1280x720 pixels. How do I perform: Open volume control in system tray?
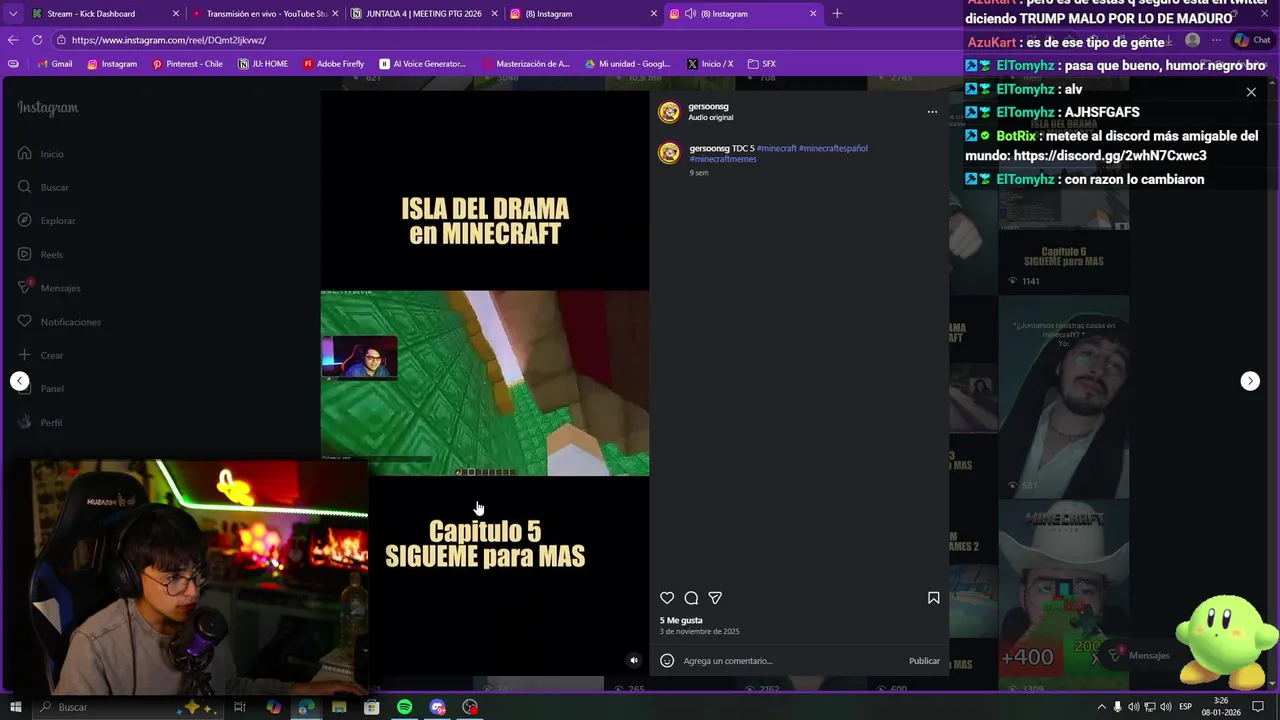[x=1166, y=707]
